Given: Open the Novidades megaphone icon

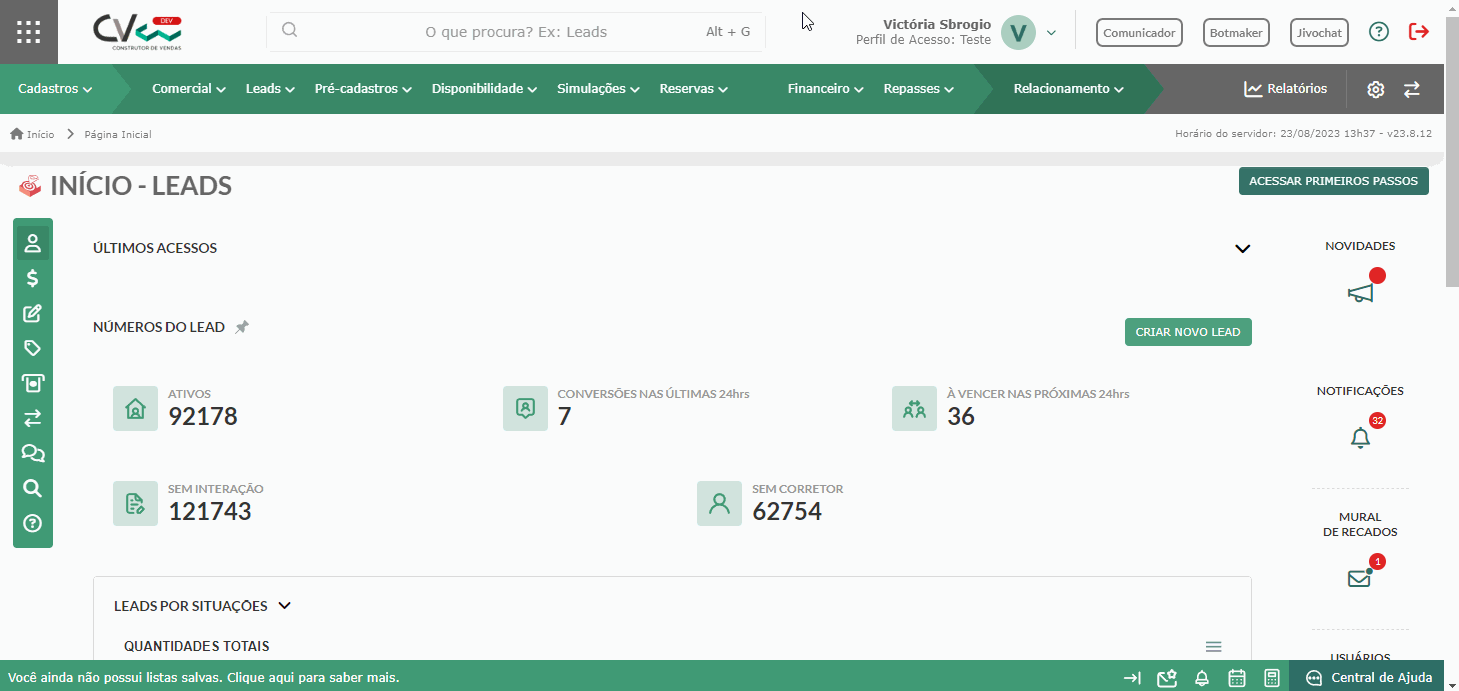Looking at the screenshot, I should 1360,292.
